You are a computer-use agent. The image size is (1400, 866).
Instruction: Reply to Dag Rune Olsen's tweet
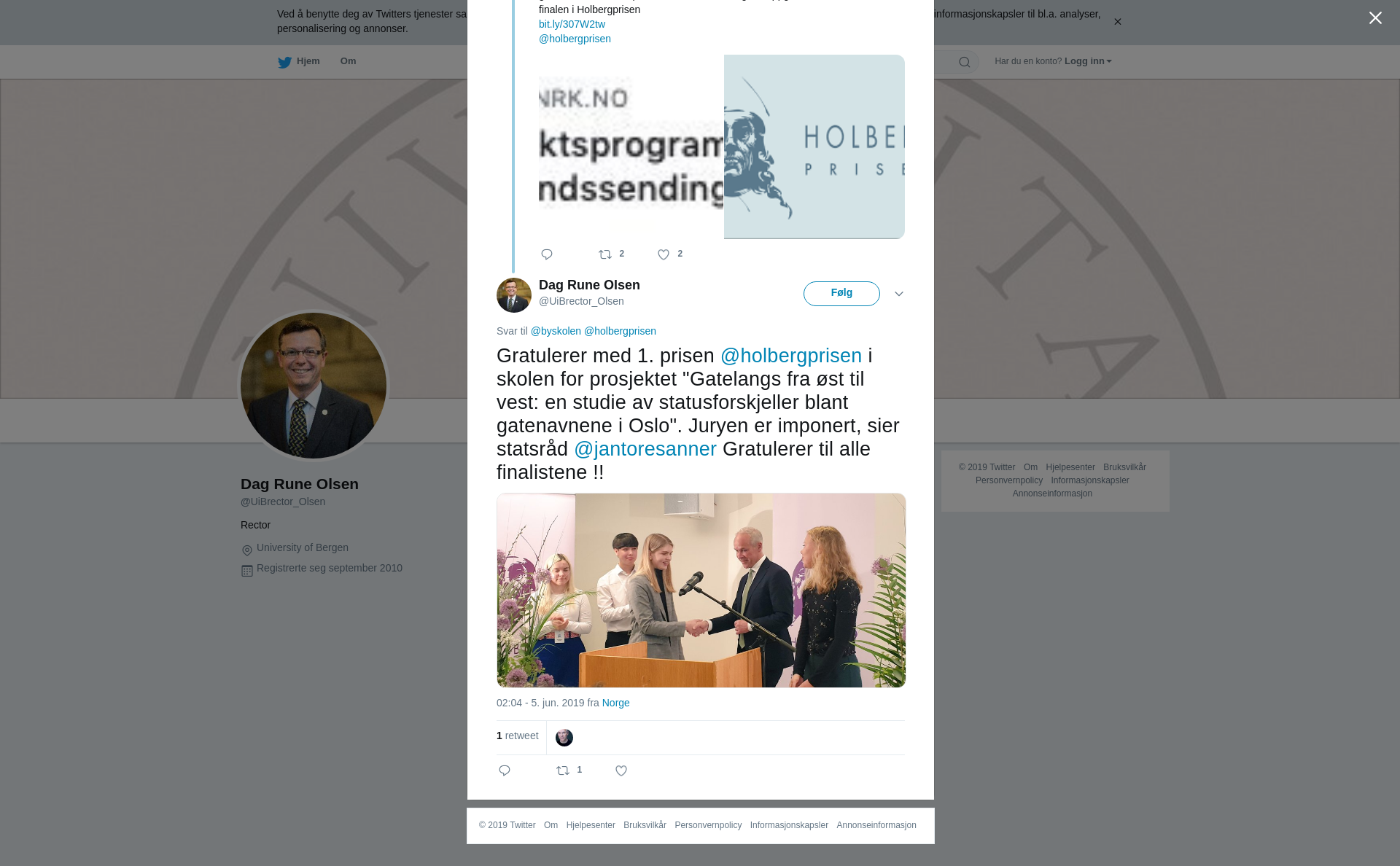[505, 771]
